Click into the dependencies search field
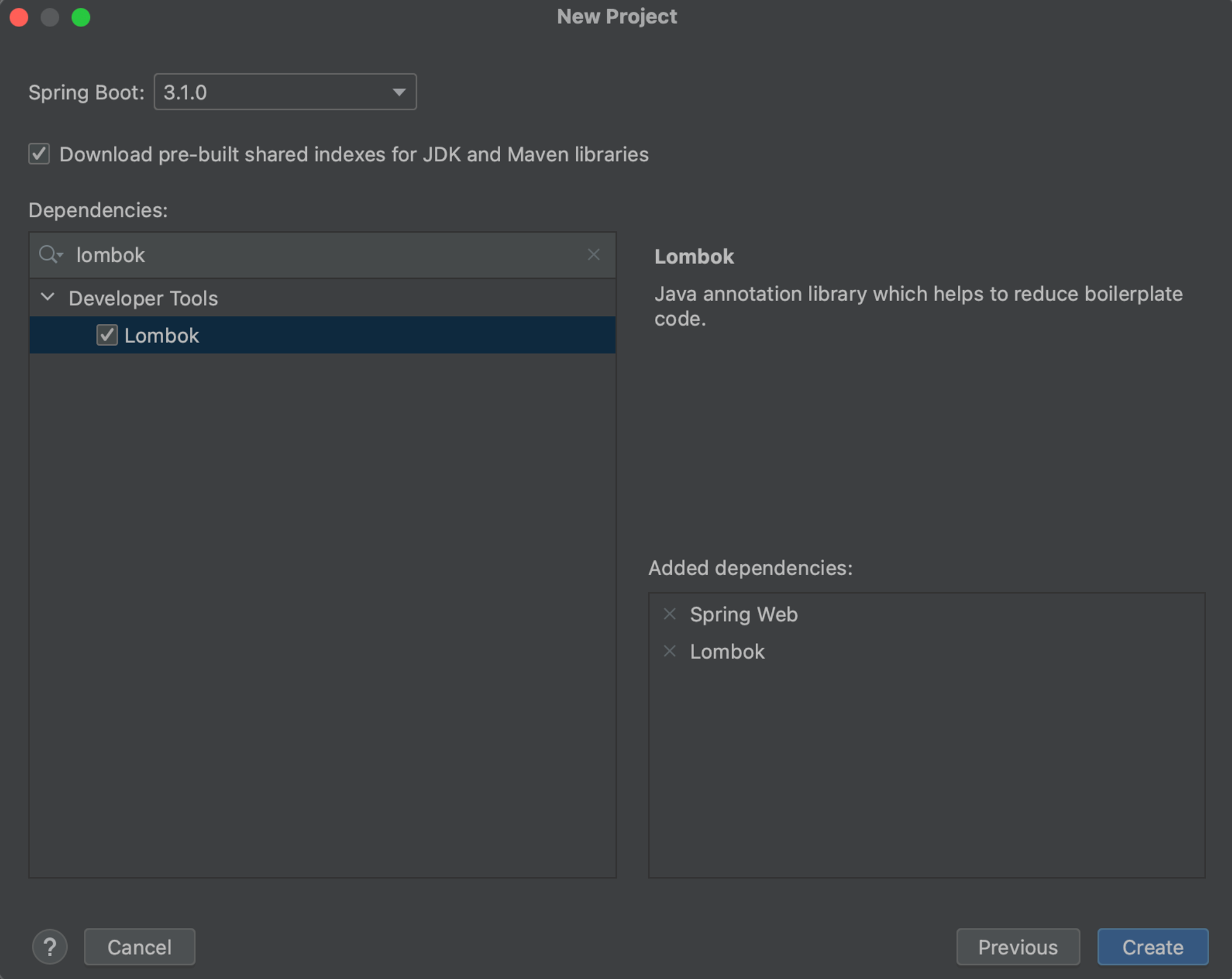The image size is (1232, 979). tap(326, 255)
